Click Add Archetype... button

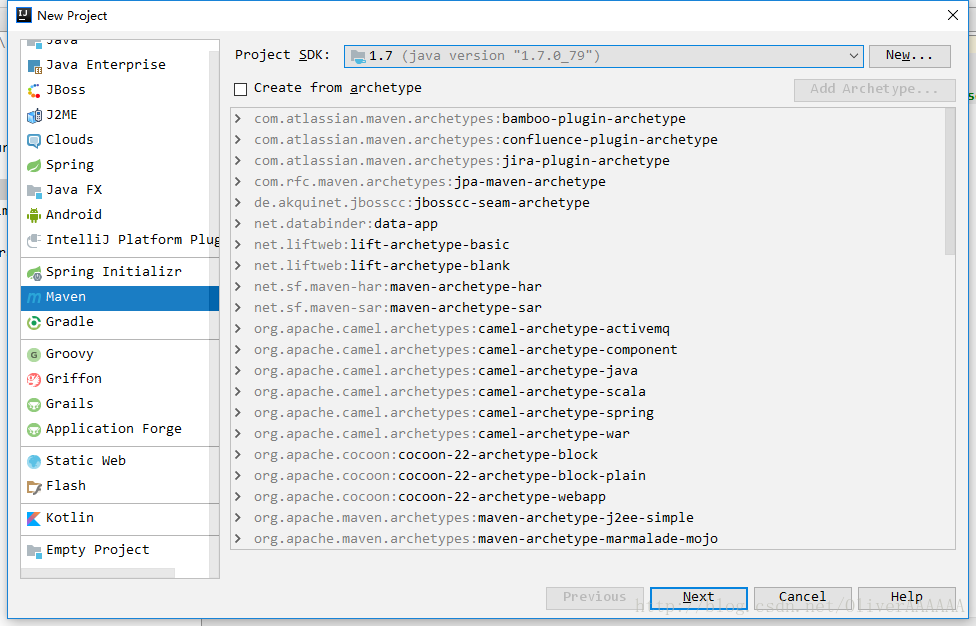coord(875,90)
